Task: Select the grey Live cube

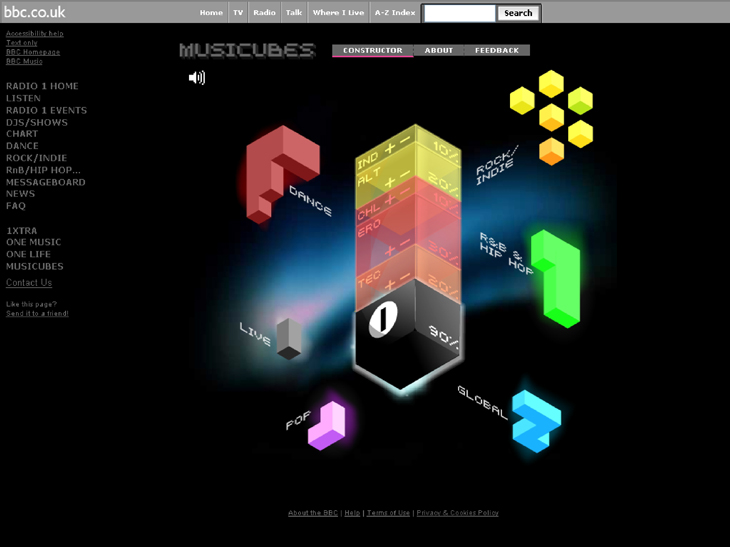Action: (289, 338)
